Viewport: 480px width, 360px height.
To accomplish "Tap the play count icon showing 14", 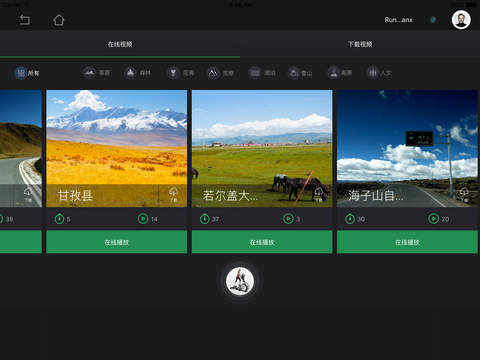I will pyautogui.click(x=143, y=219).
